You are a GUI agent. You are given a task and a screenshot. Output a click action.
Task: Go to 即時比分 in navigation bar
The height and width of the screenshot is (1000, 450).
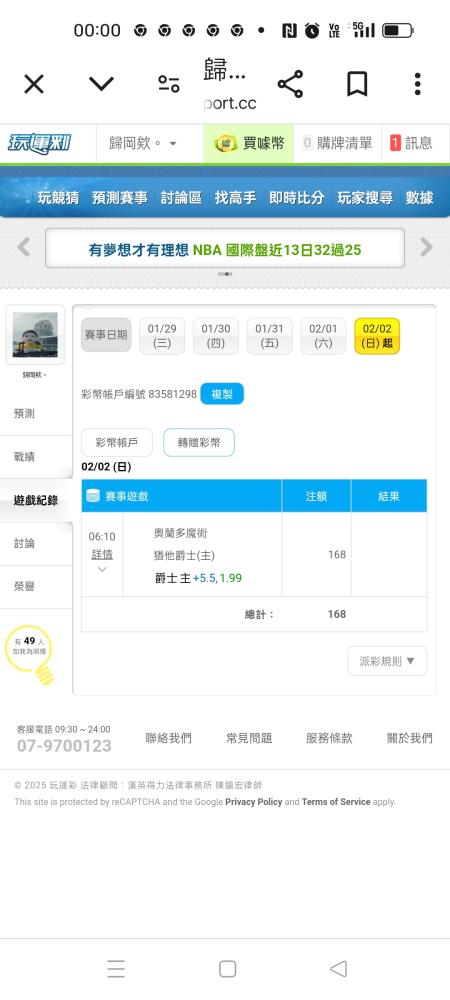[x=296, y=198]
